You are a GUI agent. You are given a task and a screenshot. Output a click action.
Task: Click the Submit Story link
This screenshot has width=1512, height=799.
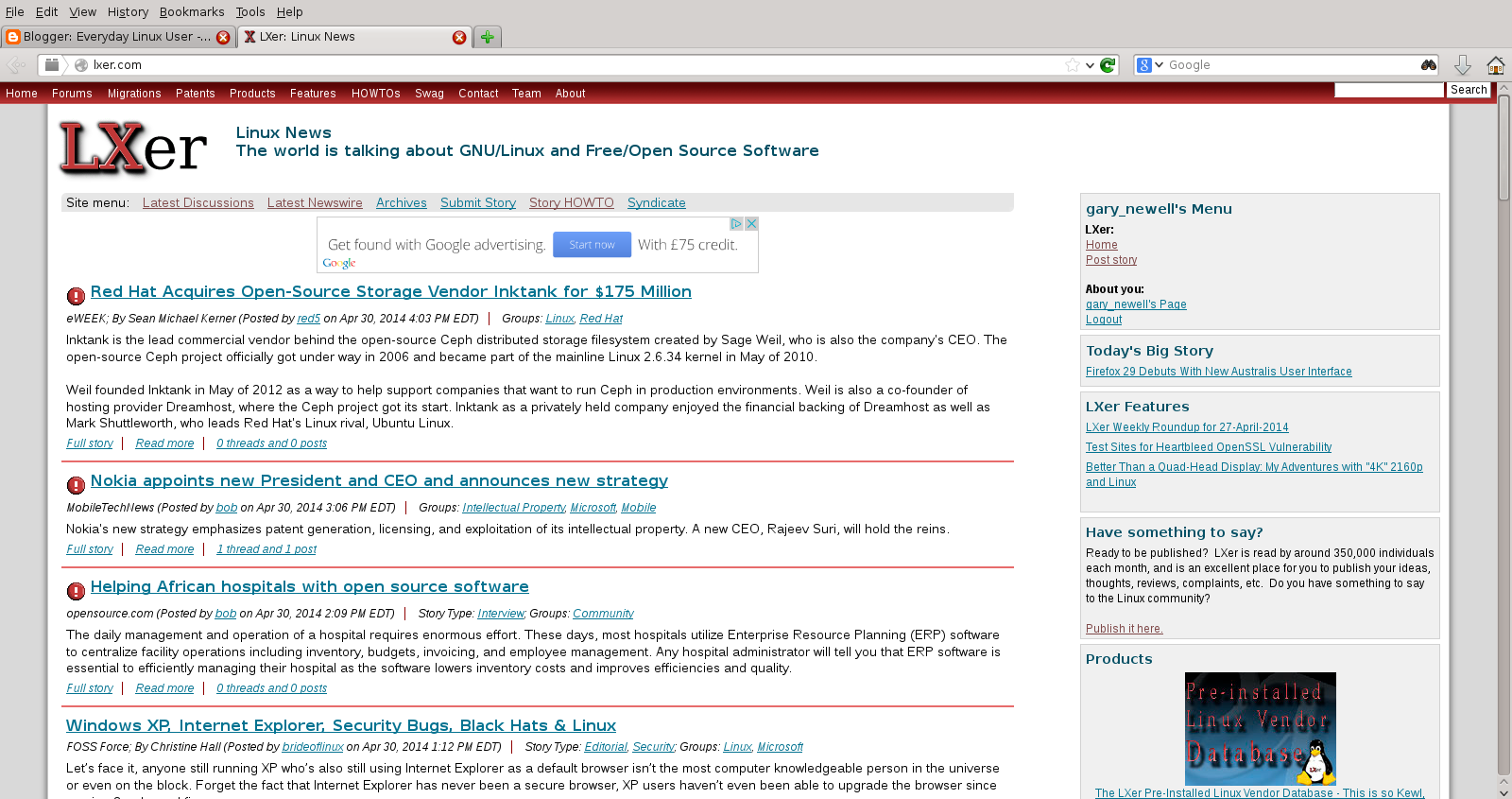478,203
